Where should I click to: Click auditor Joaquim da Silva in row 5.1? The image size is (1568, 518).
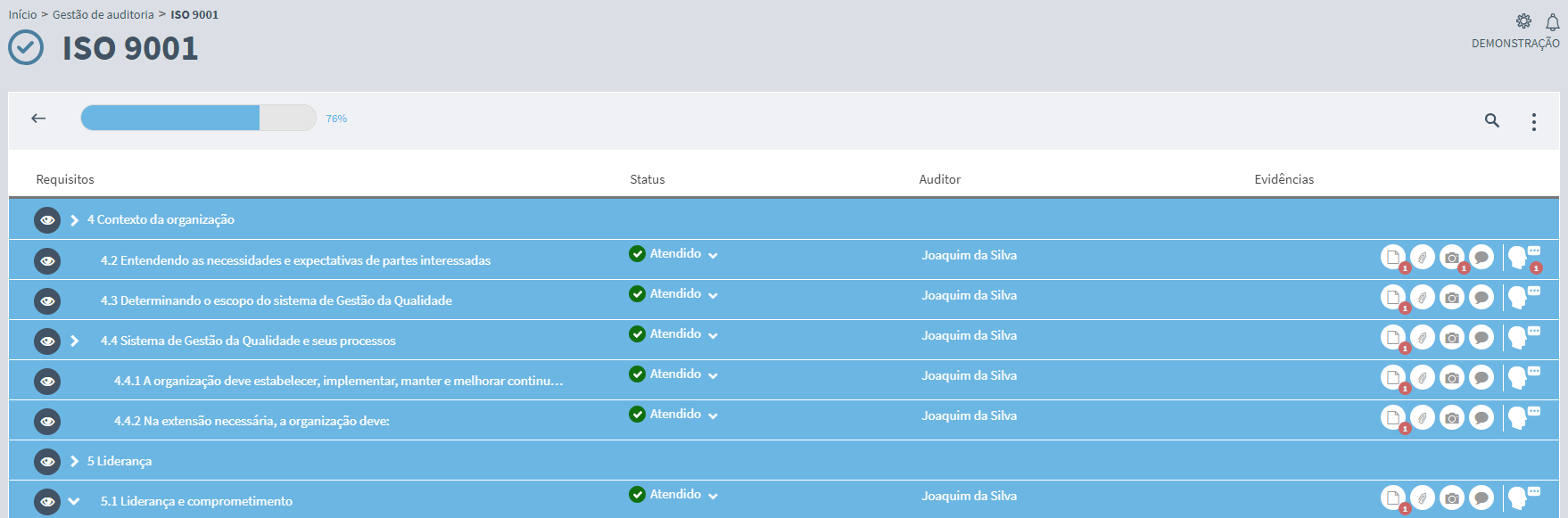(x=970, y=496)
